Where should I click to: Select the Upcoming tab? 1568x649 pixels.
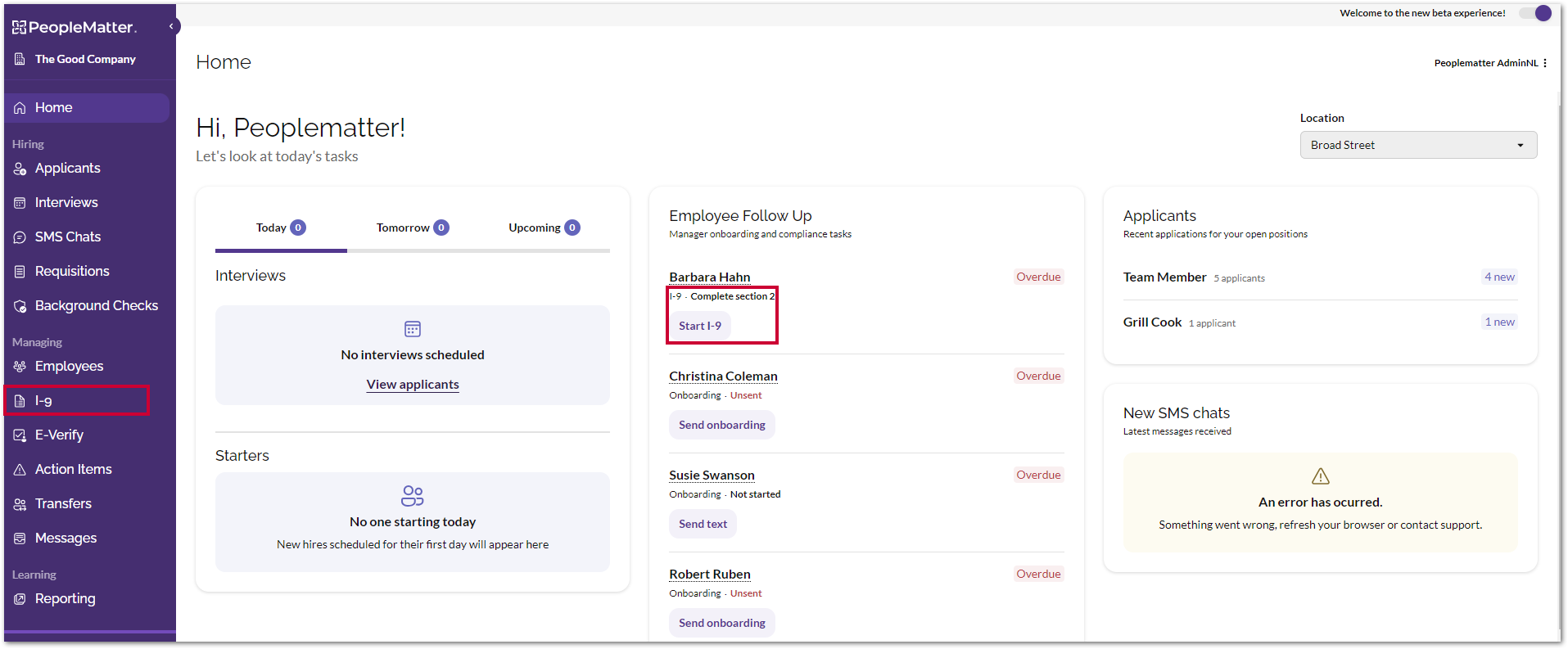pyautogui.click(x=544, y=228)
